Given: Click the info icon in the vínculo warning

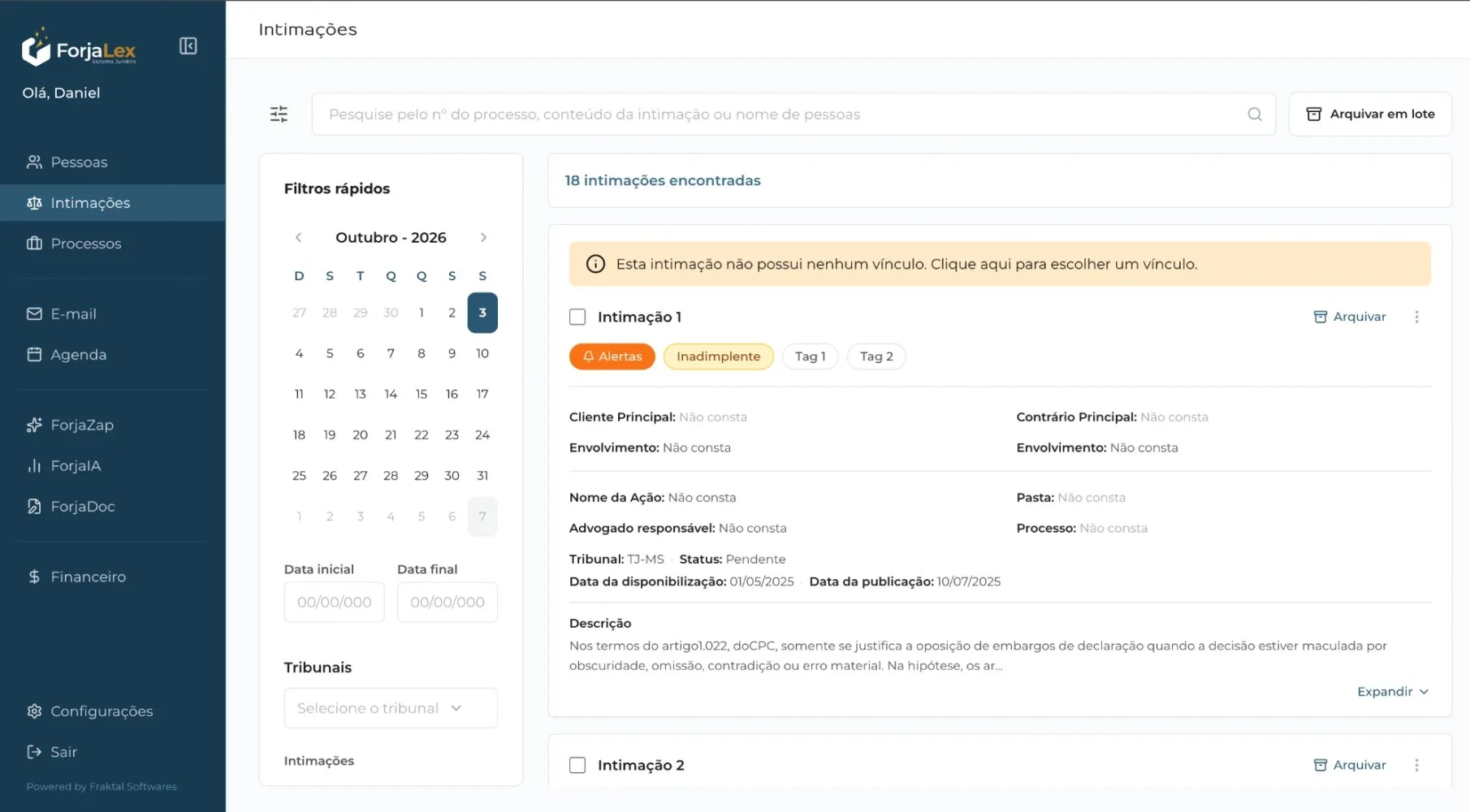Looking at the screenshot, I should (x=595, y=264).
